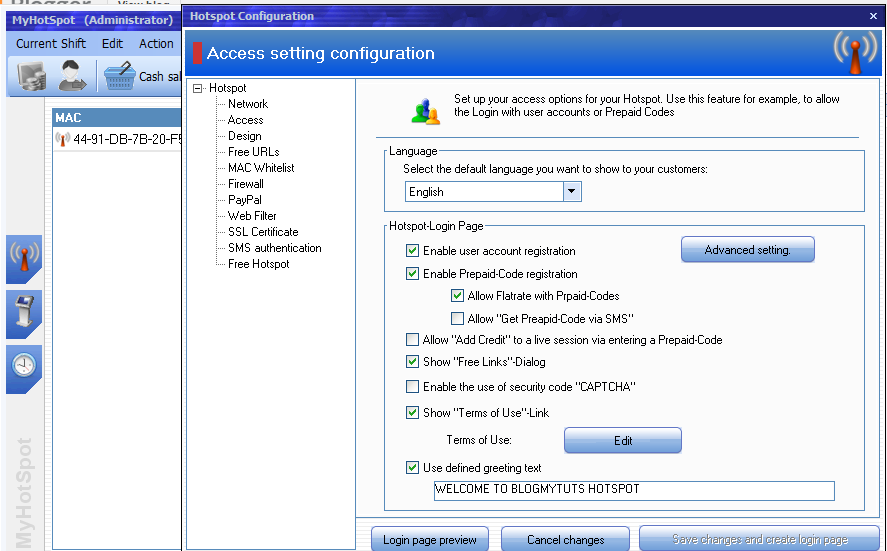Close the Hotspot Configuration dialog
The image size is (887, 551).
click(x=873, y=16)
